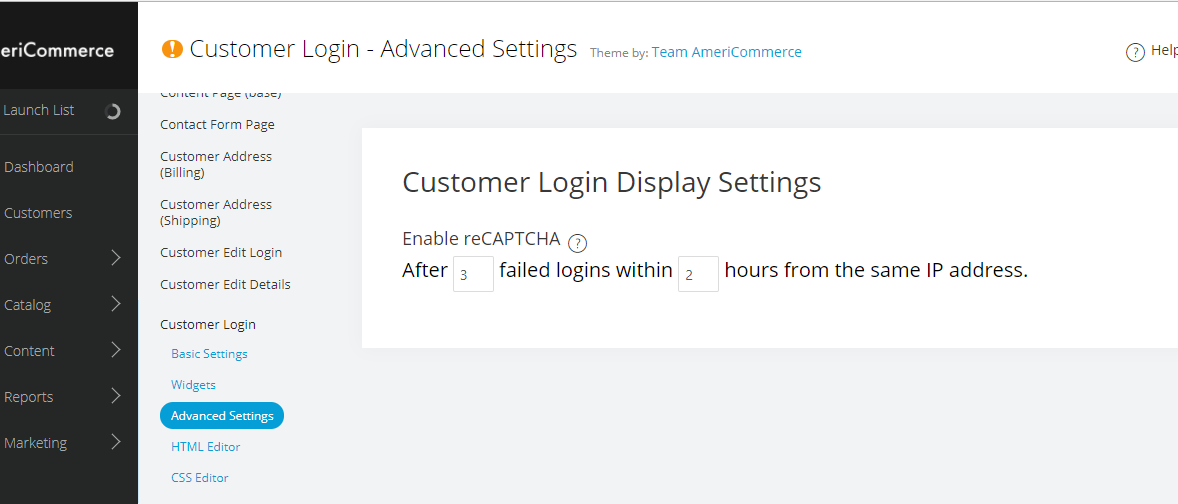Open the Marketing section
Image resolution: width=1178 pixels, height=504 pixels.
coord(35,442)
